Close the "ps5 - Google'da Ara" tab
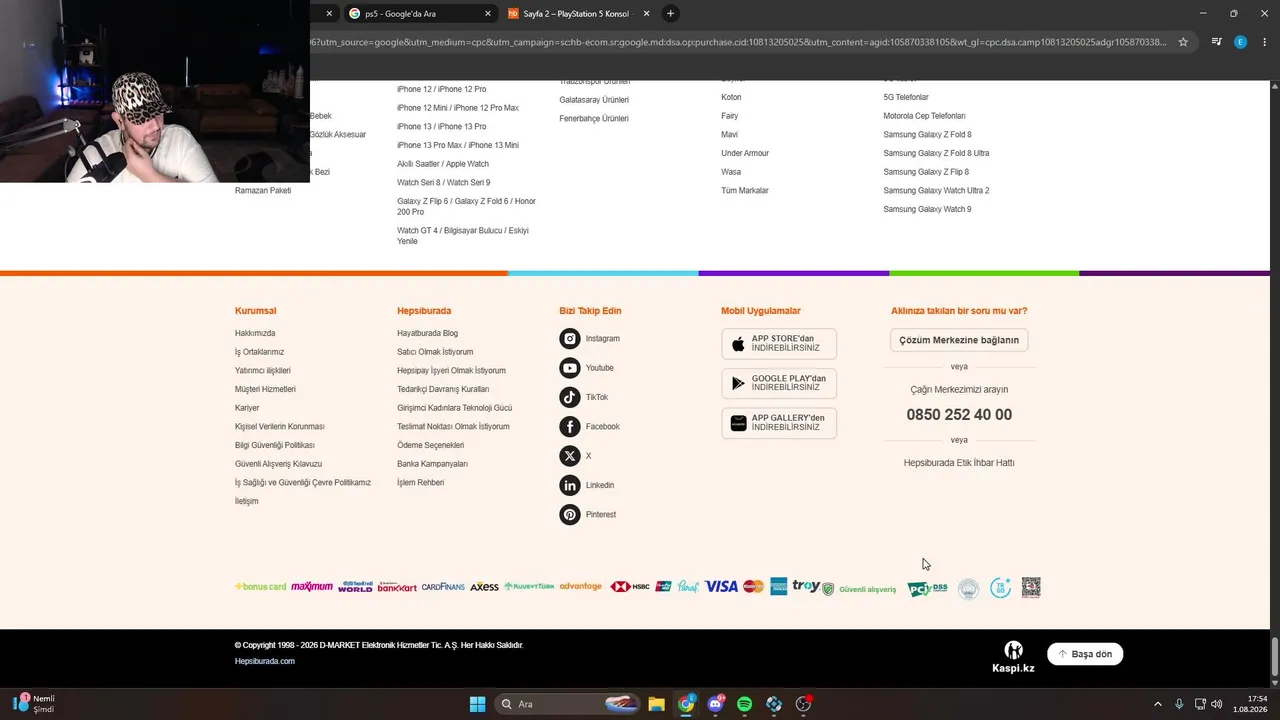This screenshot has width=1280, height=720. point(488,14)
